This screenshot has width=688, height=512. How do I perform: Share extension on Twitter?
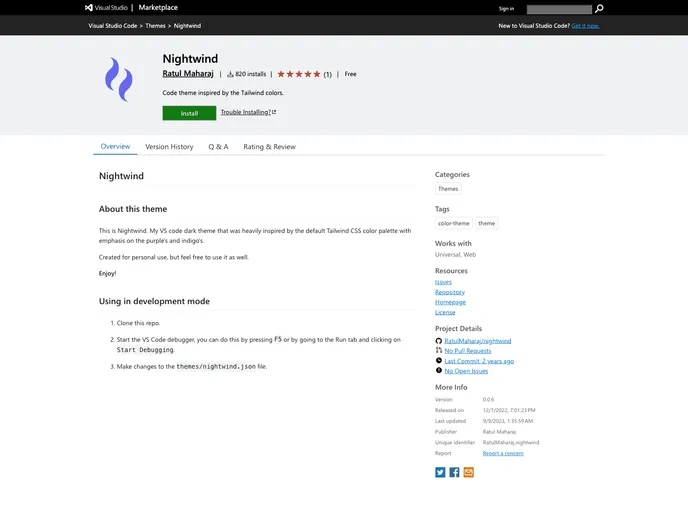tap(440, 472)
